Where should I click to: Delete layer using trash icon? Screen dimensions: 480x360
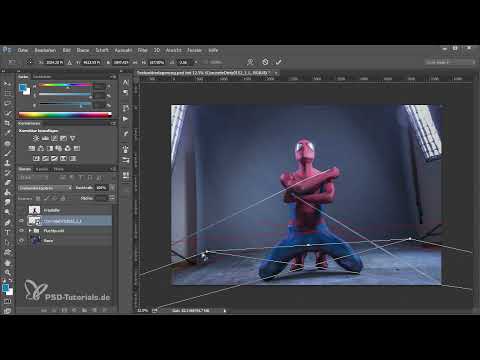(104, 310)
